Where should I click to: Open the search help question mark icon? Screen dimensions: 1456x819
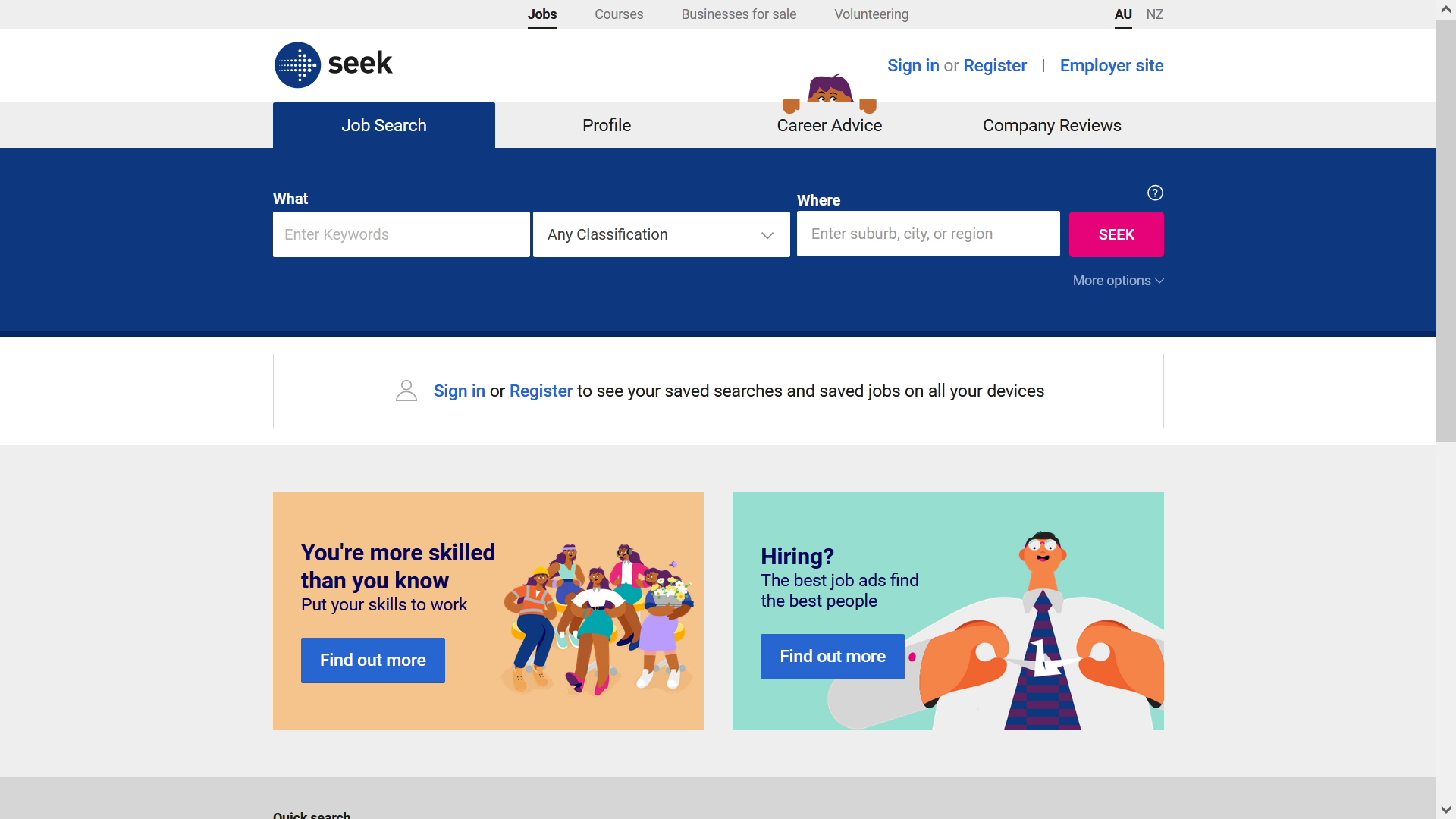click(x=1155, y=193)
